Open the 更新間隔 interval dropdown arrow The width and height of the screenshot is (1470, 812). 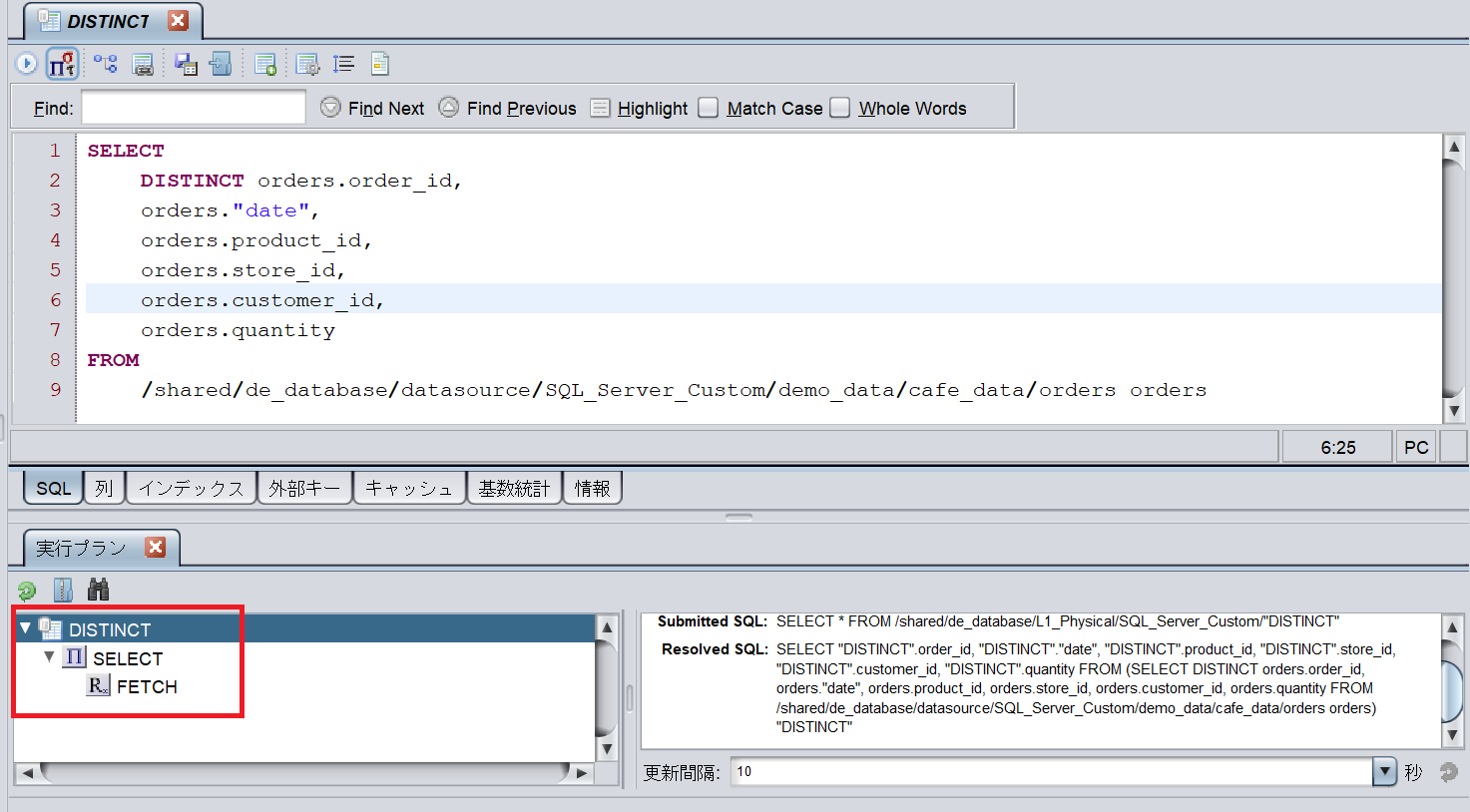(1384, 771)
